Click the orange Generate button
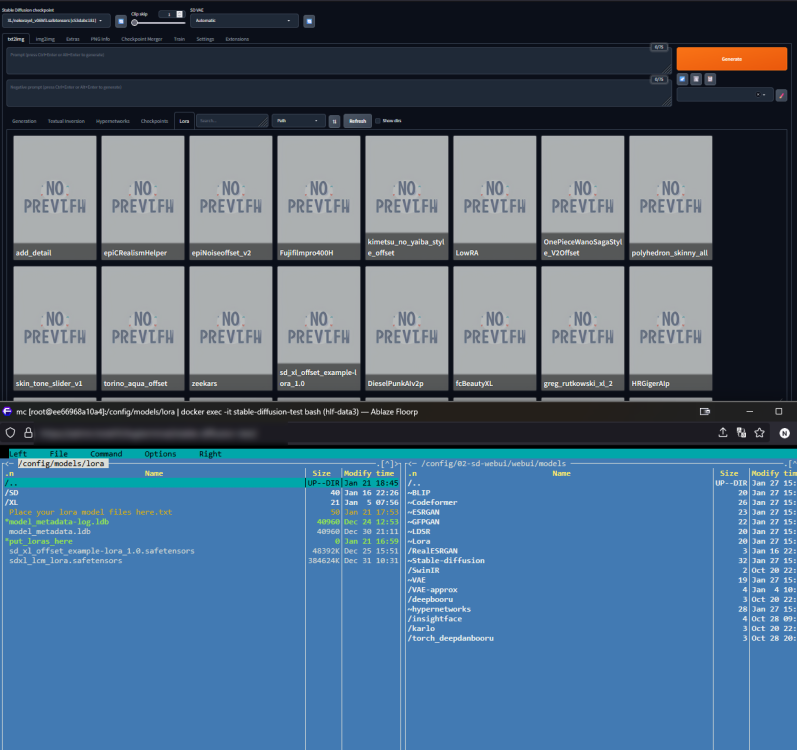 tap(731, 59)
